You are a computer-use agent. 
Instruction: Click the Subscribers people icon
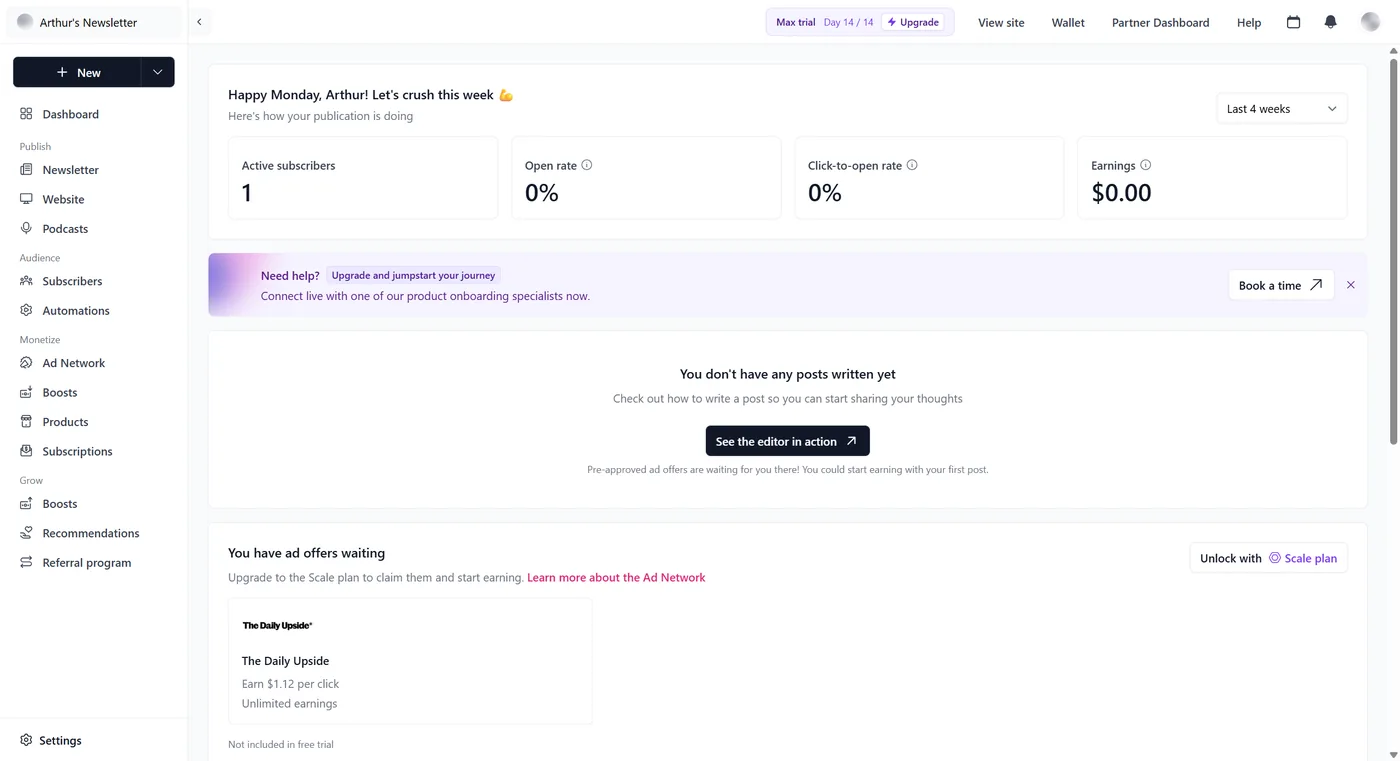(x=26, y=281)
